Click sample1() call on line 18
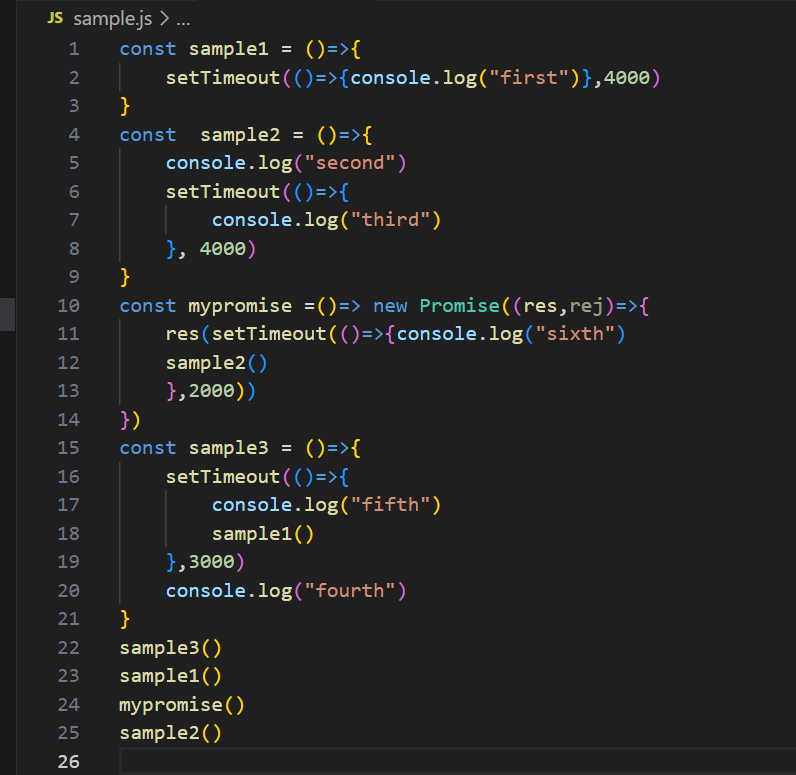The height and width of the screenshot is (775, 796). [263, 534]
